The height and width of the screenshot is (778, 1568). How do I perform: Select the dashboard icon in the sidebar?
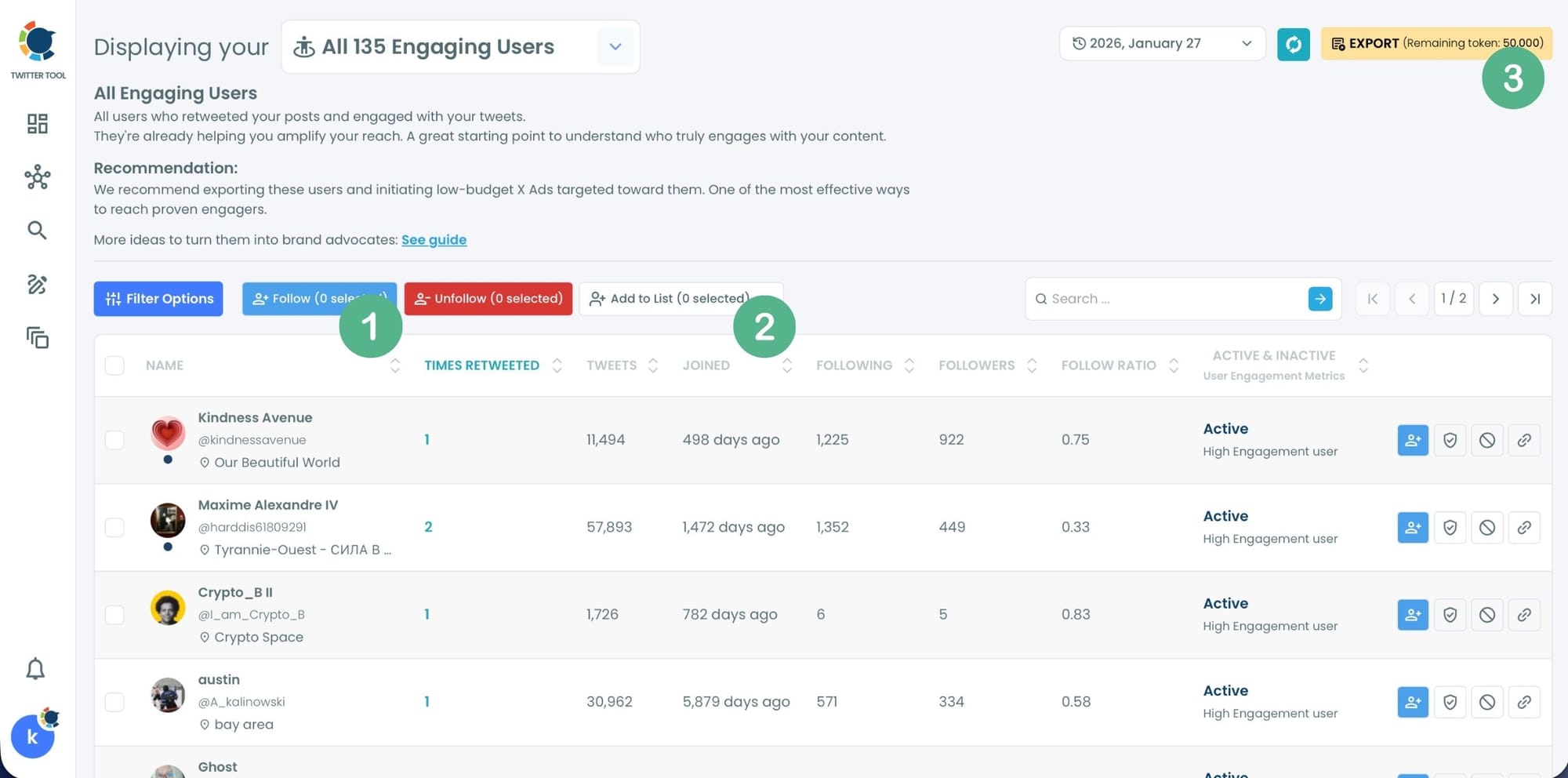pyautogui.click(x=37, y=124)
